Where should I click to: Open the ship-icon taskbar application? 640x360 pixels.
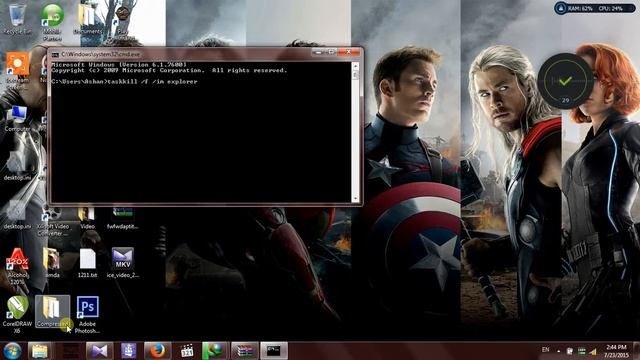point(129,351)
